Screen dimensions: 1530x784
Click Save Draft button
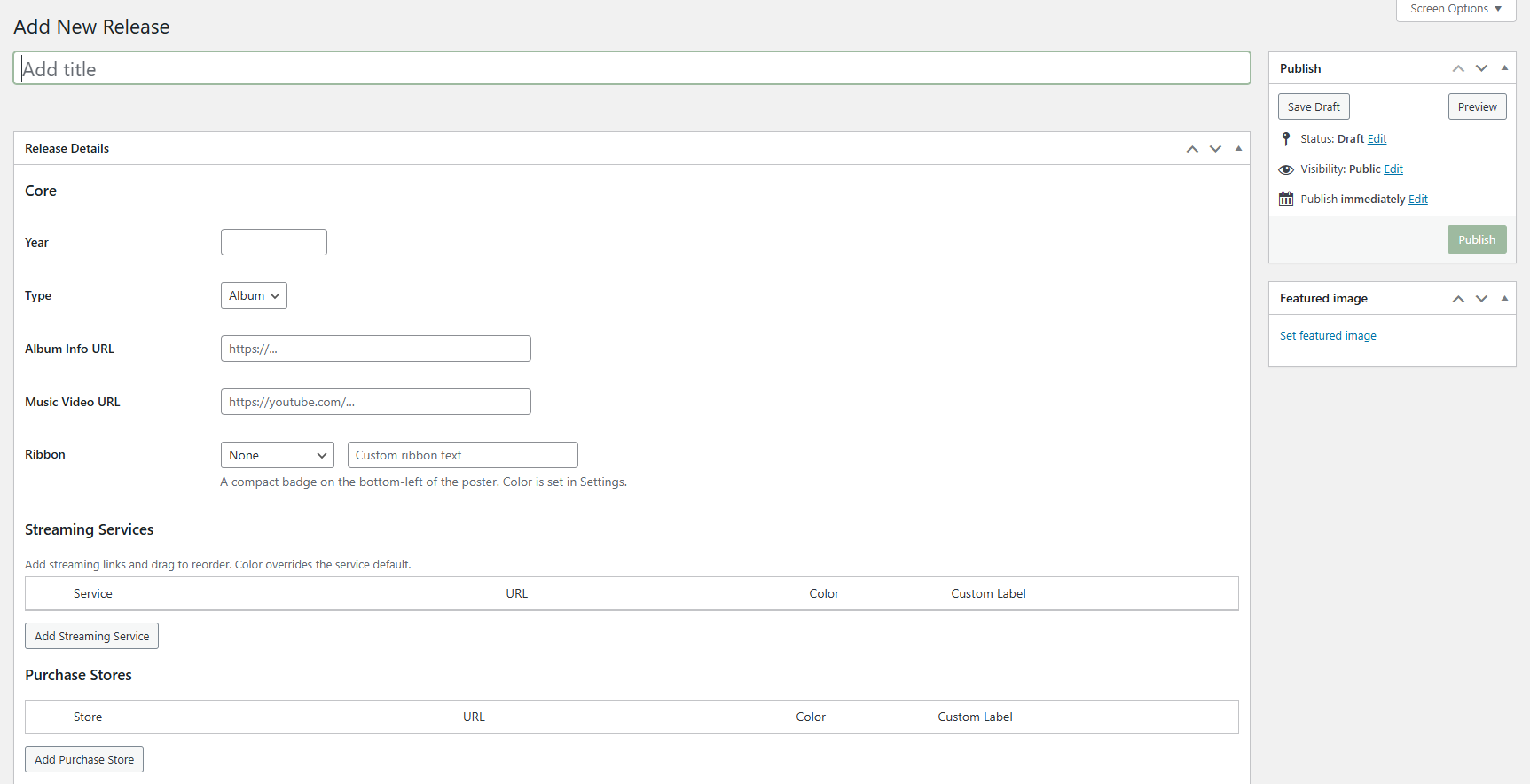1314,106
